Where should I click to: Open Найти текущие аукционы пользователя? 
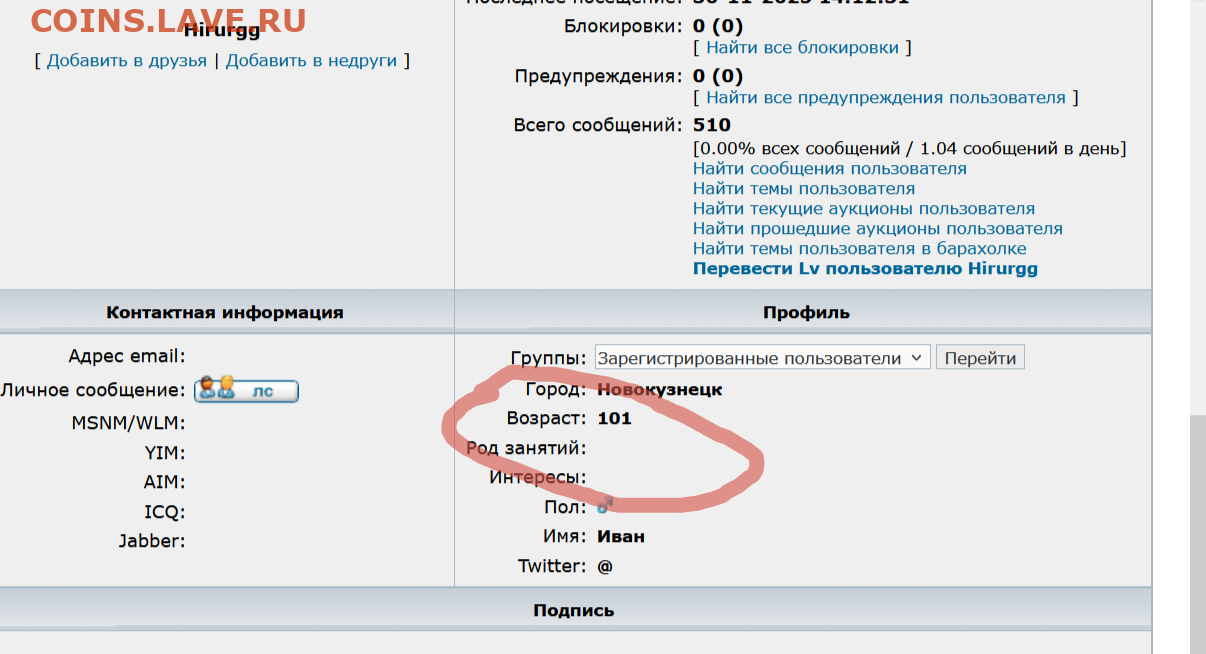click(863, 209)
